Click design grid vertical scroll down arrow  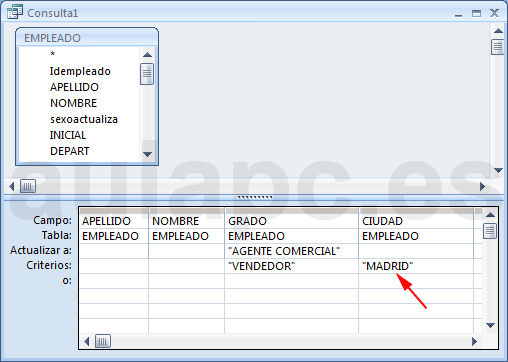pyautogui.click(x=490, y=325)
